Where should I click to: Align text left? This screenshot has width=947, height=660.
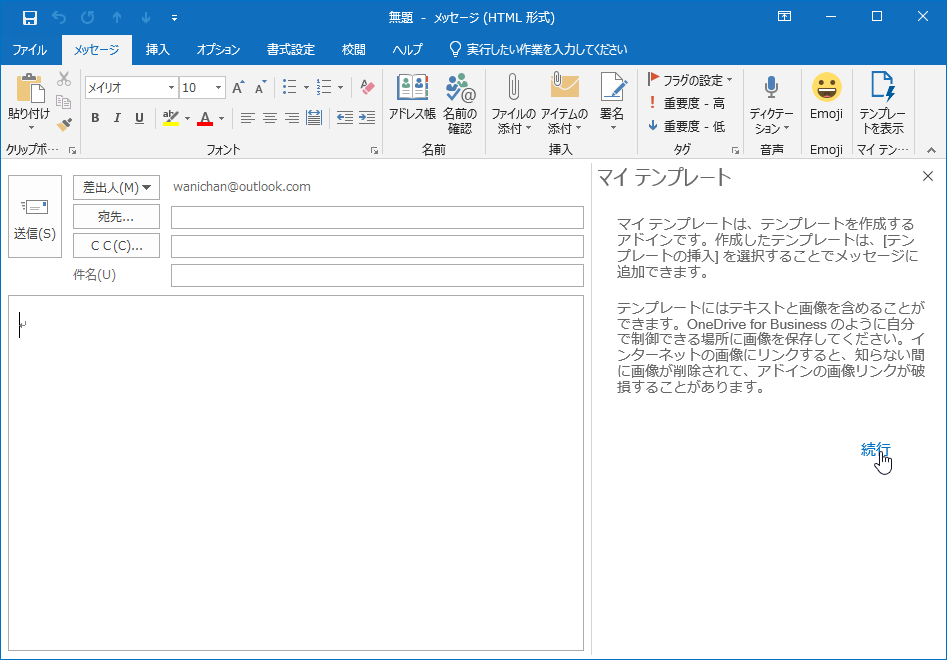(248, 118)
